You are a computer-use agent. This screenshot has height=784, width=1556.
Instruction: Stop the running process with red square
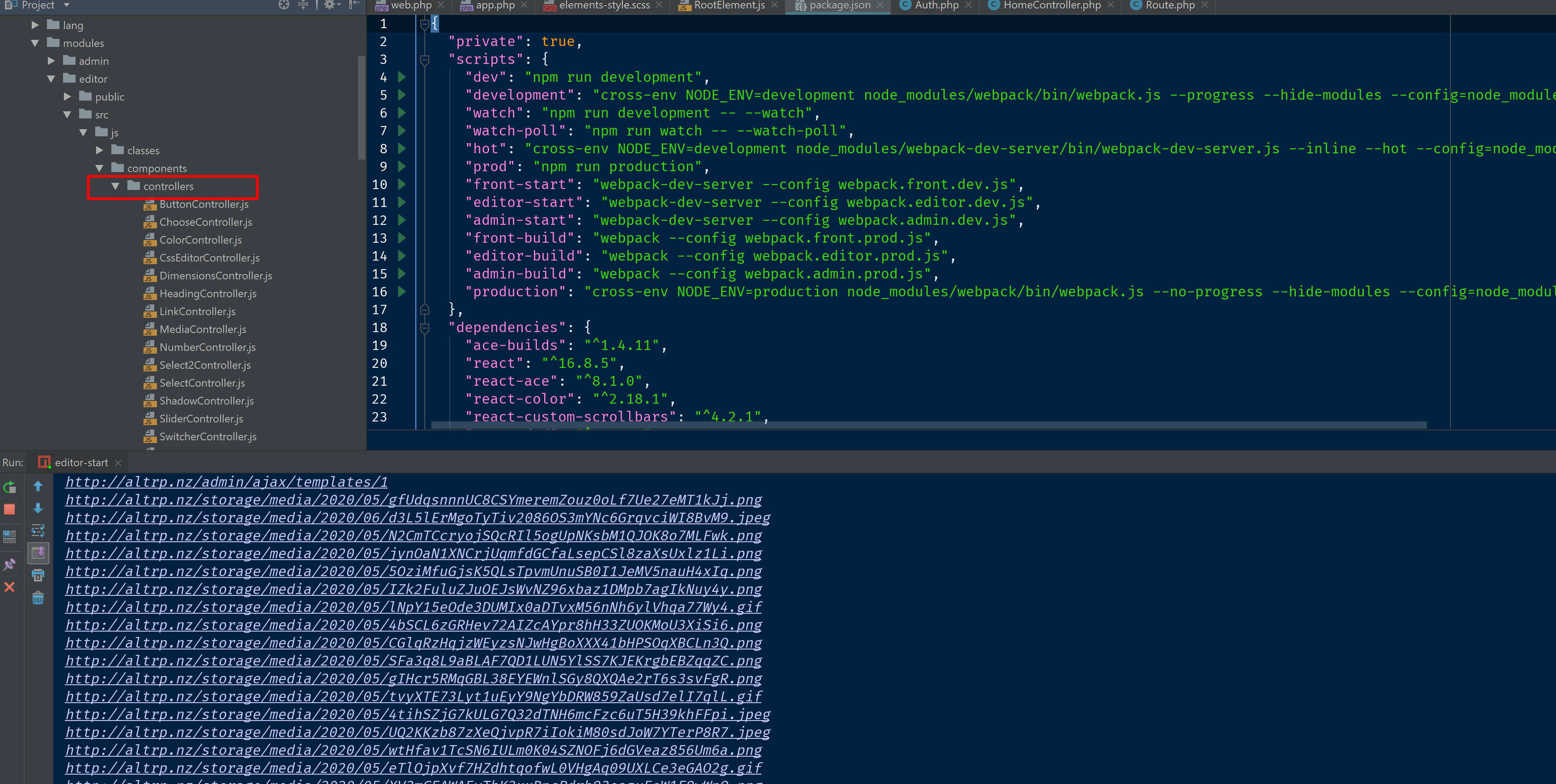pos(9,509)
